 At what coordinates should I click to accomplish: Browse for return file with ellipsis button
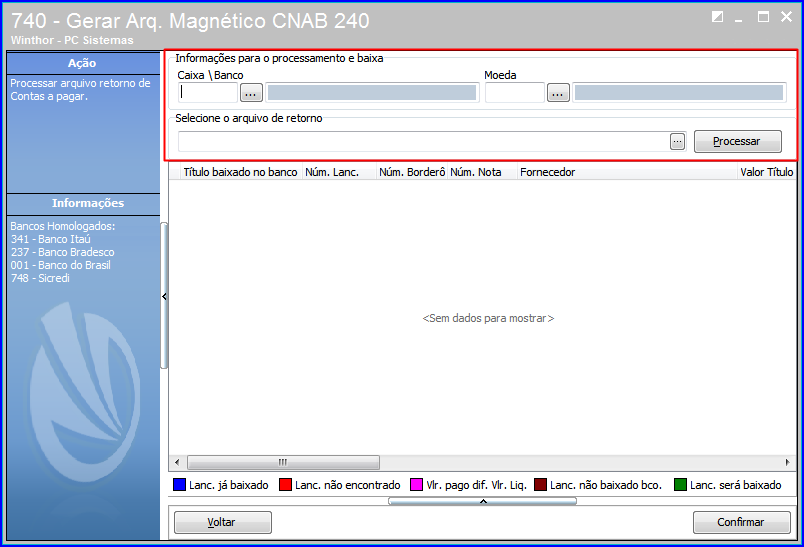tap(677, 141)
